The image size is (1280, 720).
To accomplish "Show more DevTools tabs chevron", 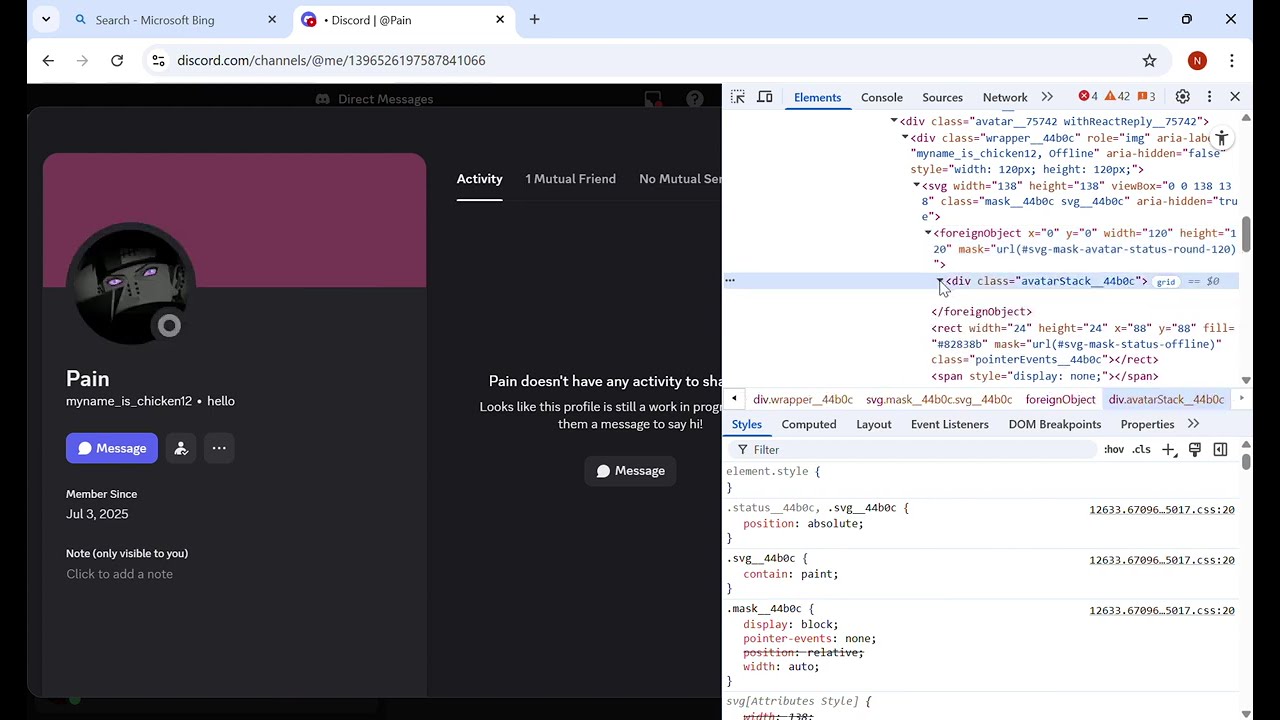I will (1047, 97).
